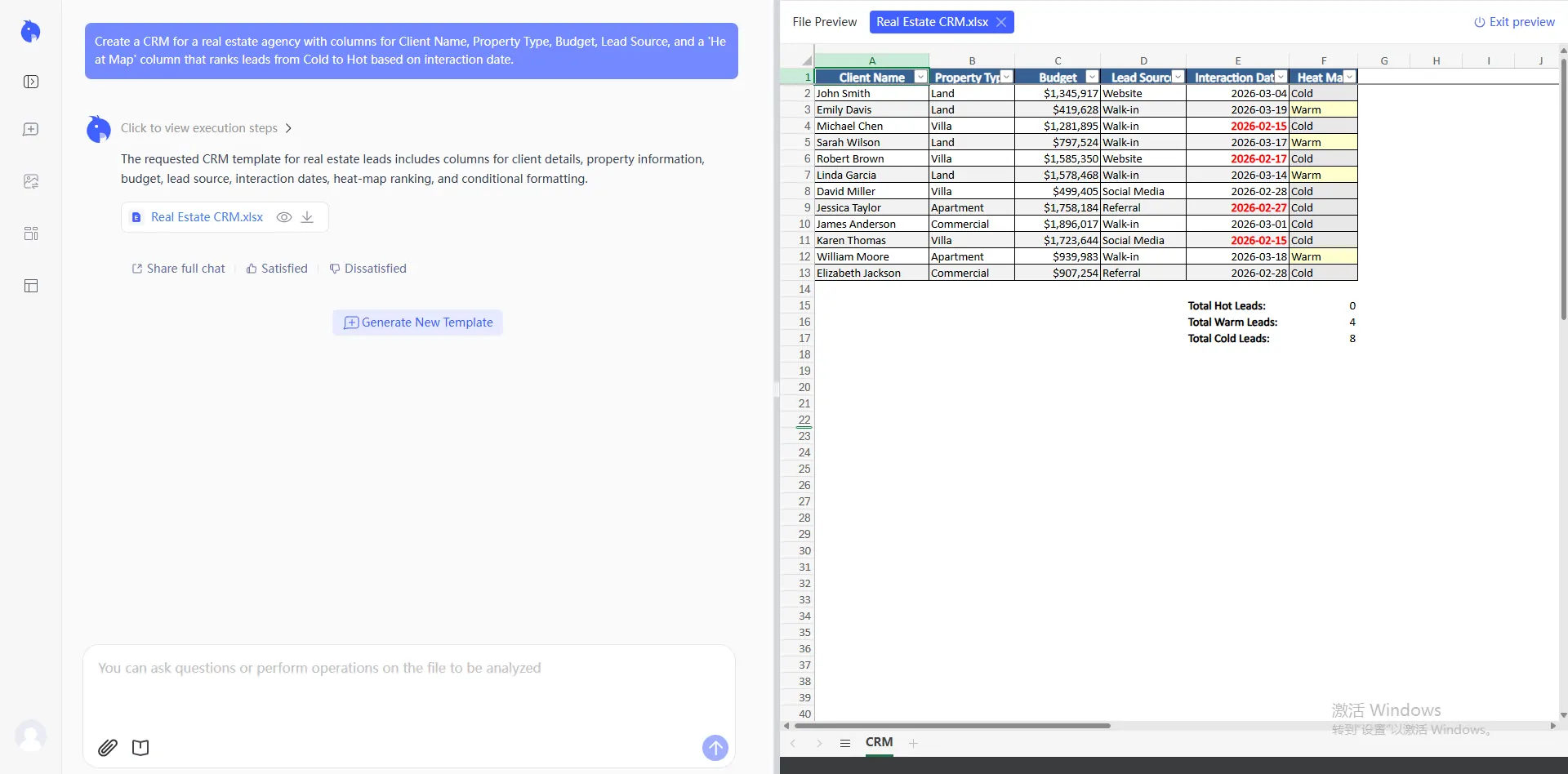Send message with the arrow button
This screenshot has width=1568, height=774.
(x=715, y=747)
